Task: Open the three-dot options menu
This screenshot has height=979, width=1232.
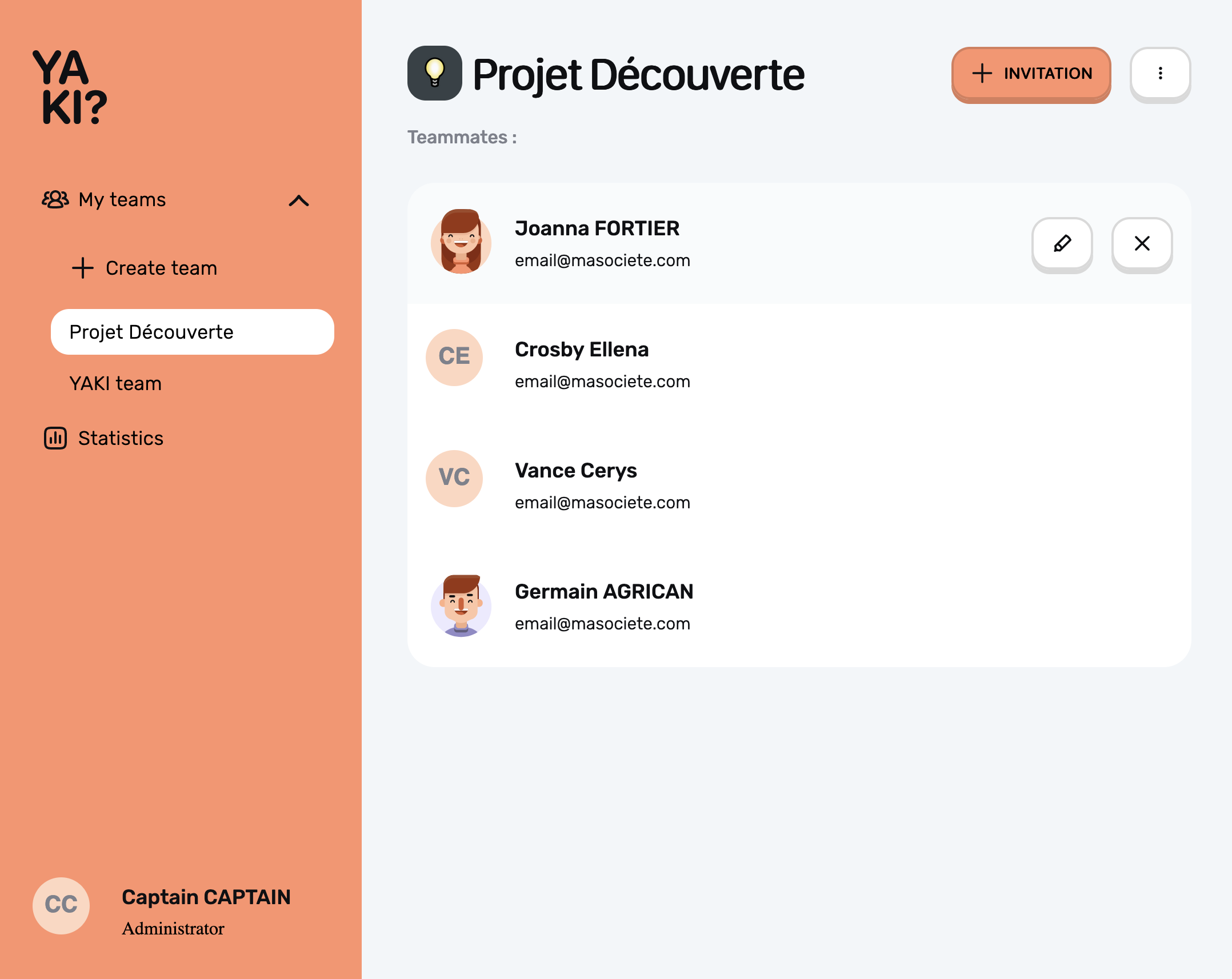Action: point(1160,73)
